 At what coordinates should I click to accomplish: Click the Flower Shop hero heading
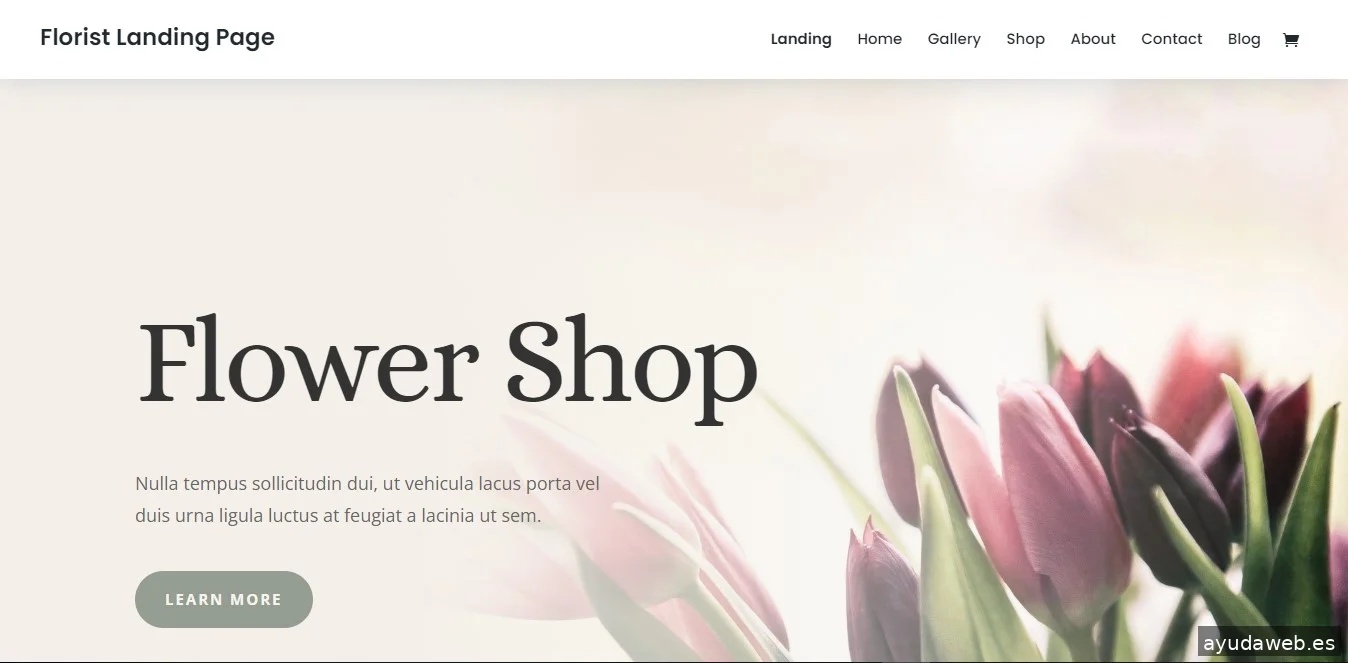pyautogui.click(x=447, y=363)
